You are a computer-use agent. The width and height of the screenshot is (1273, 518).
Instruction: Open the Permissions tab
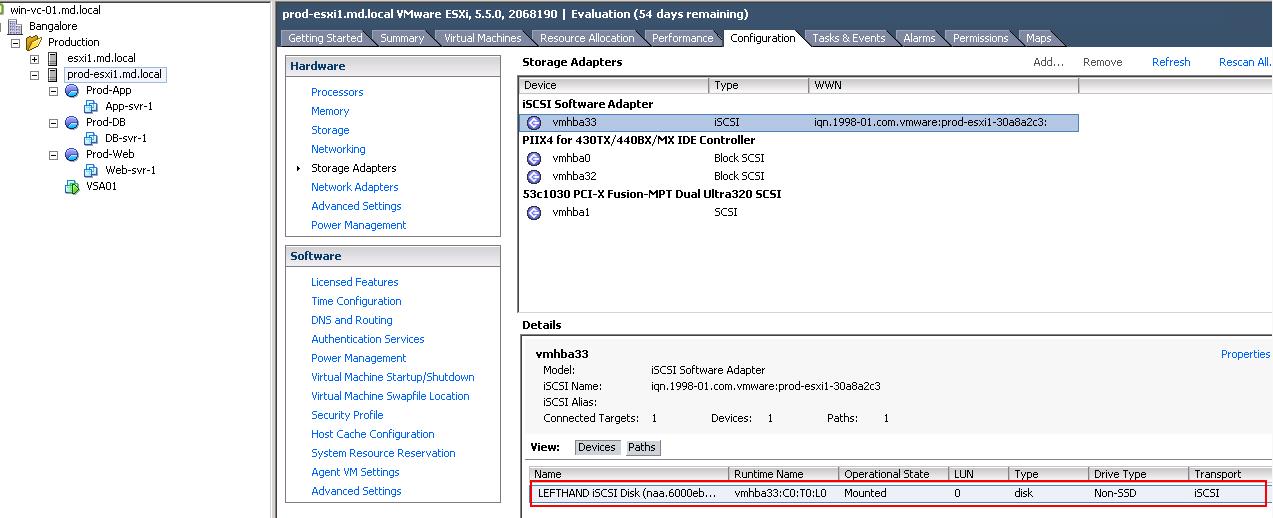pos(980,38)
